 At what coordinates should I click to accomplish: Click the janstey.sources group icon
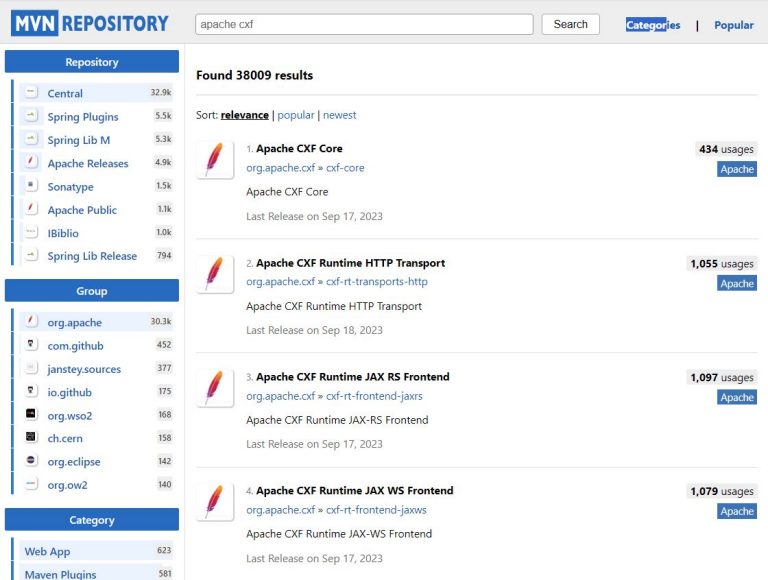pos(31,367)
